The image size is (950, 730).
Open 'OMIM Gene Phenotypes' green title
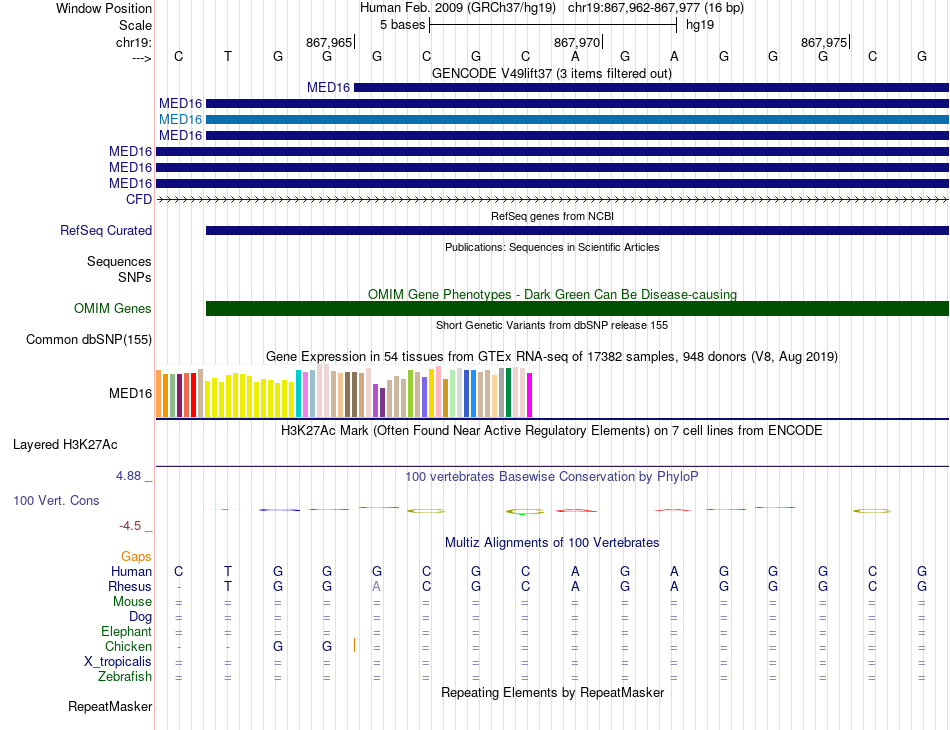click(x=552, y=294)
